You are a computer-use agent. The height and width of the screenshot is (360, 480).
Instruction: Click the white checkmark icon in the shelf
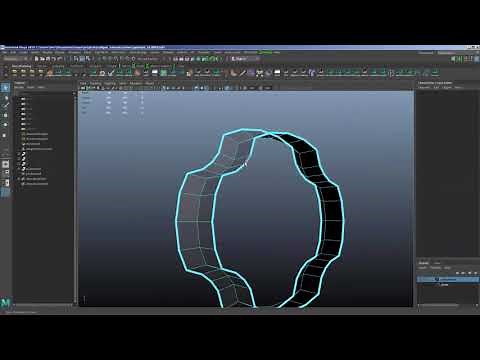pyautogui.click(x=111, y=73)
